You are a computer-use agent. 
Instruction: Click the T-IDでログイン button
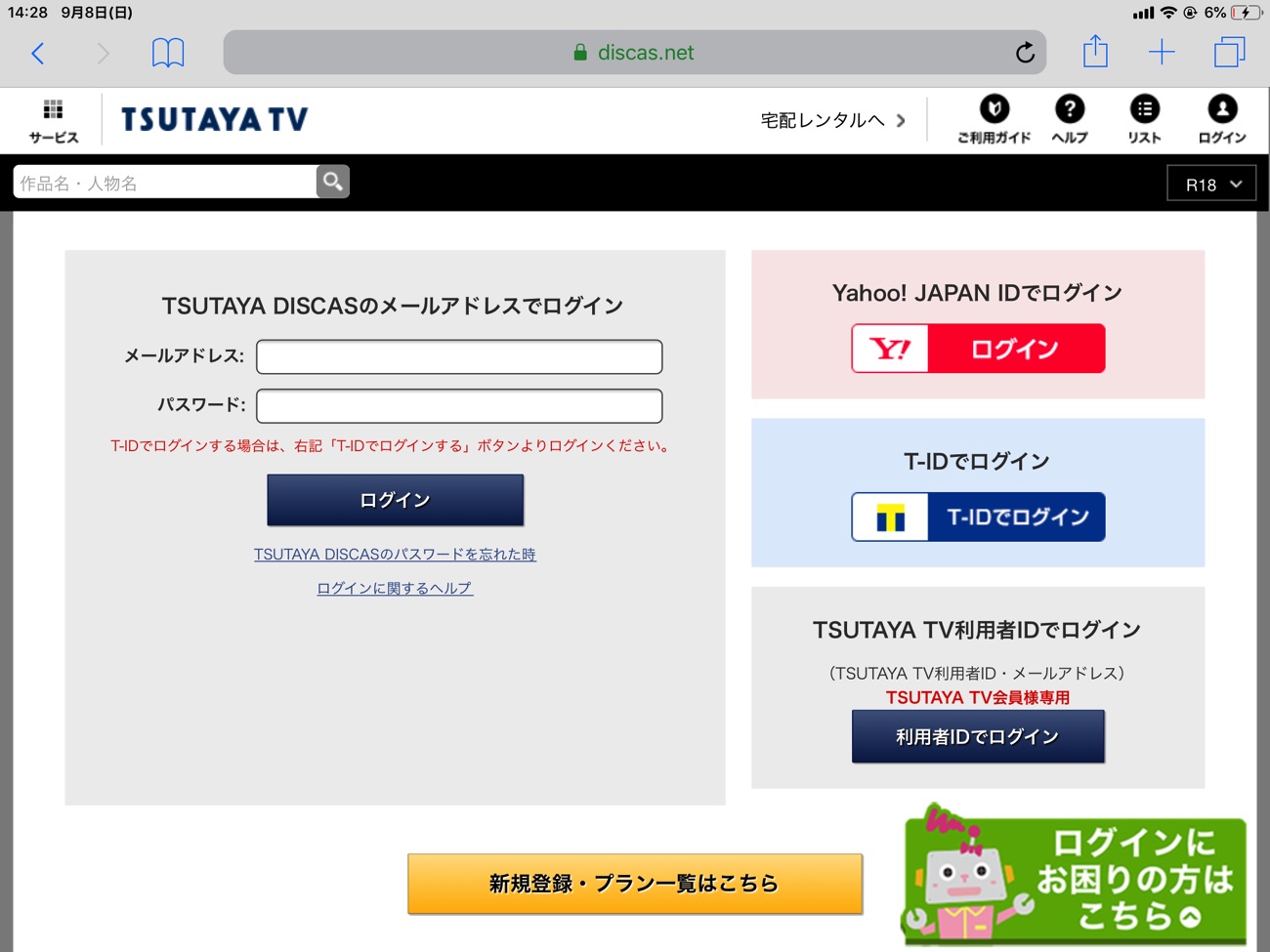[978, 517]
